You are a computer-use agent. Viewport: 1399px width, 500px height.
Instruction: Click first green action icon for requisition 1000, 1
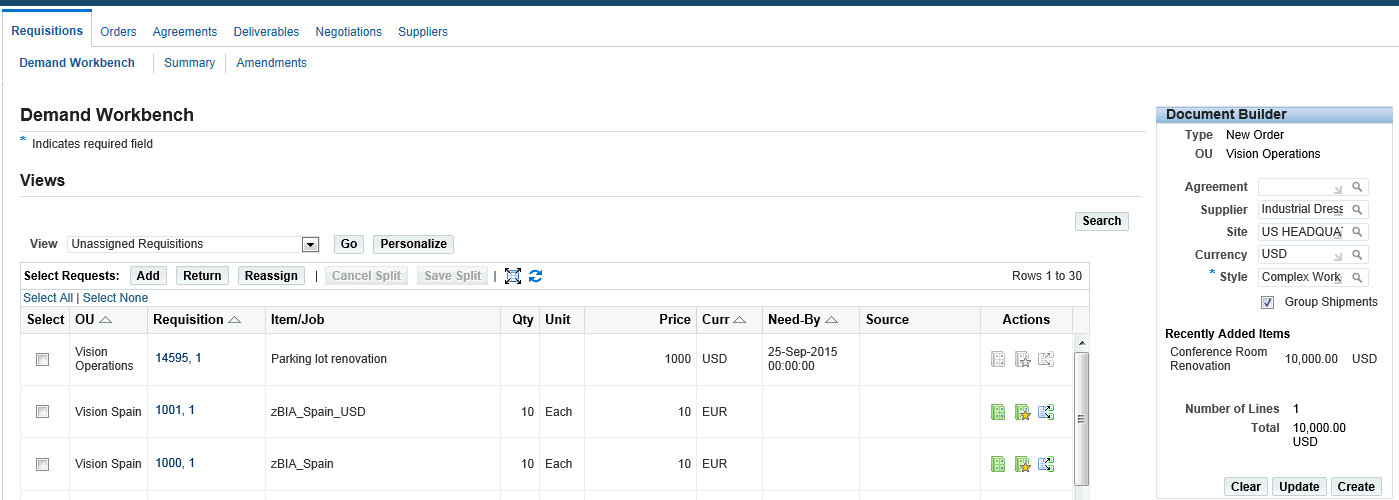997,464
